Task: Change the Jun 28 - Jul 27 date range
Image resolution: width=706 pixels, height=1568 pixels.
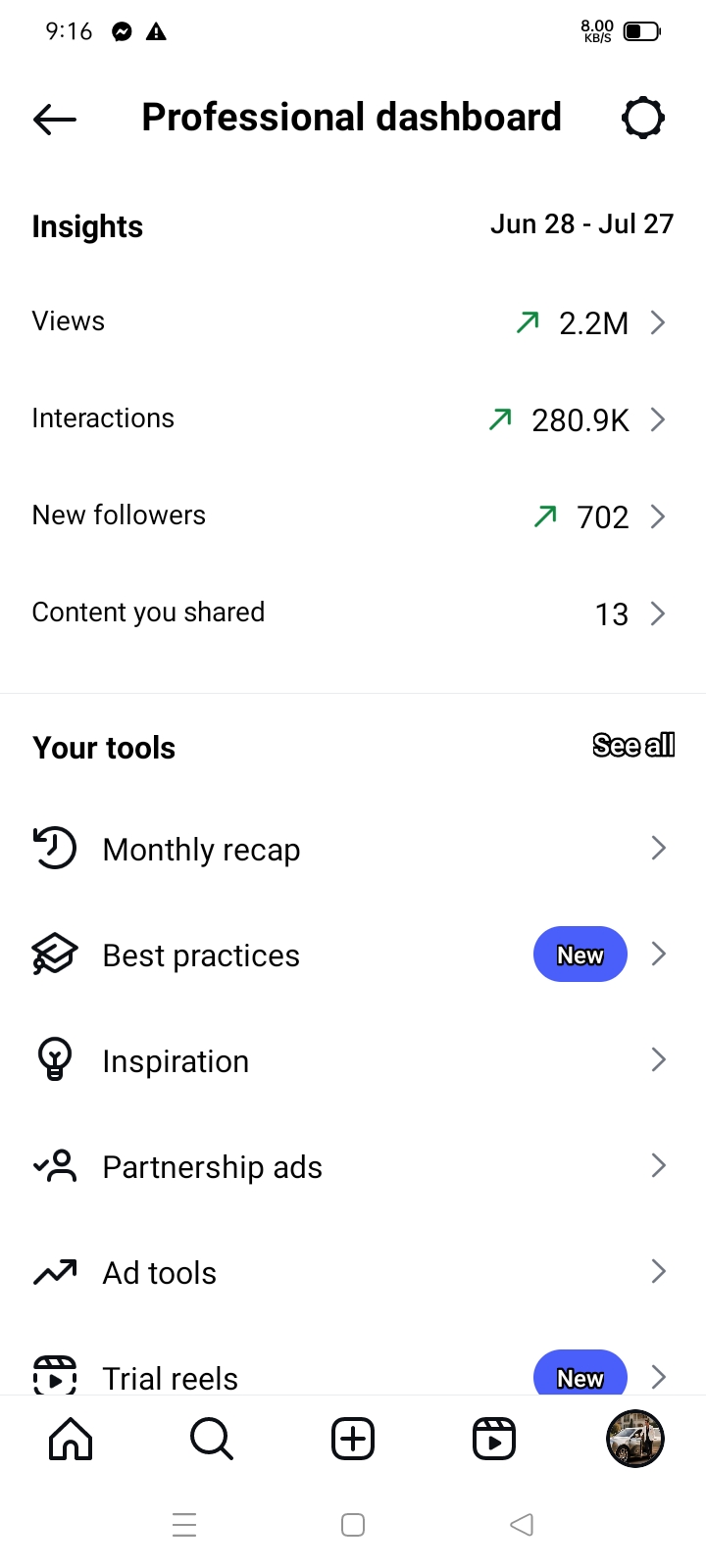Action: click(x=581, y=224)
